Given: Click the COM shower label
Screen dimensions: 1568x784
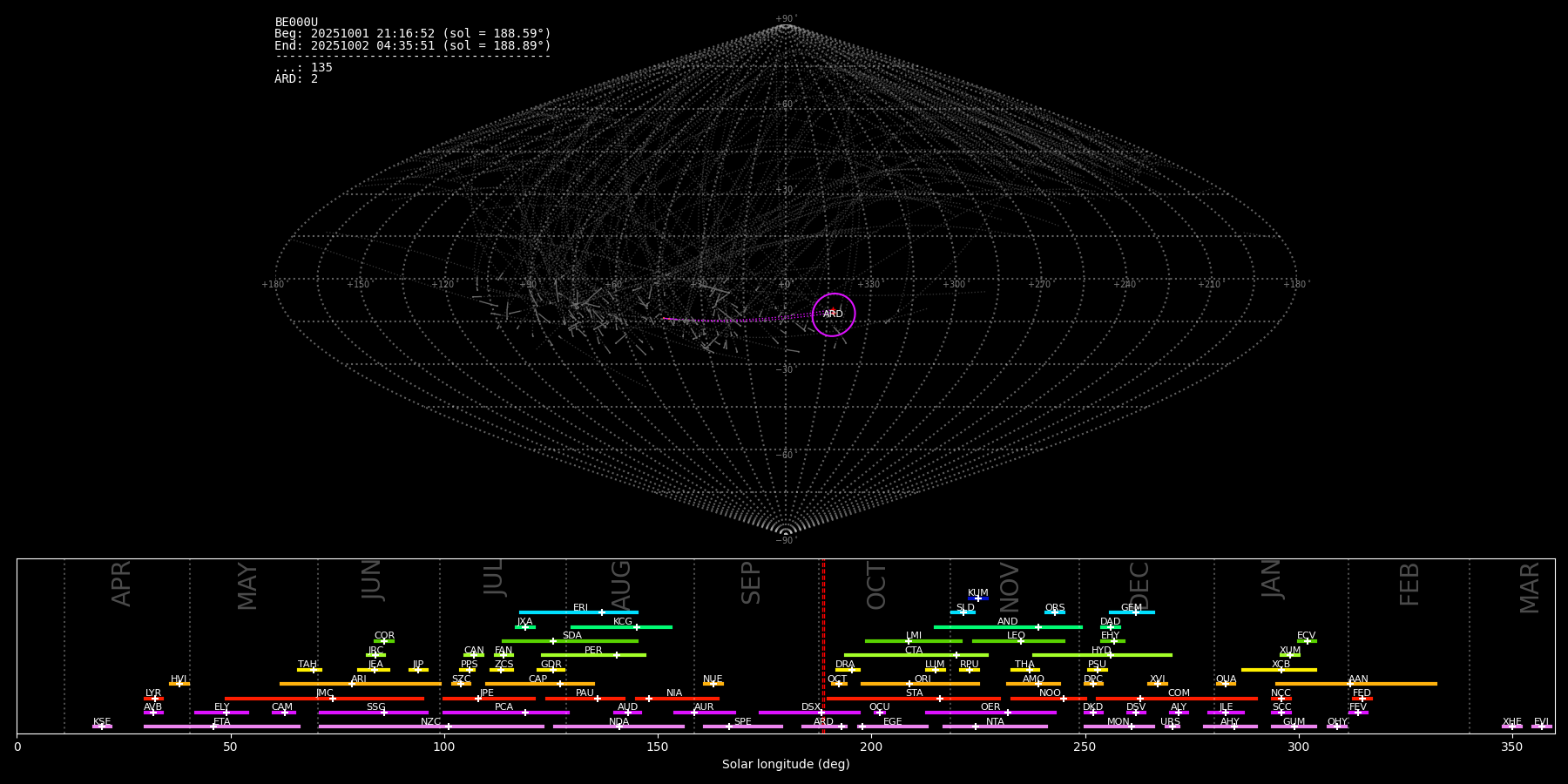Looking at the screenshot, I should click(x=1179, y=693).
